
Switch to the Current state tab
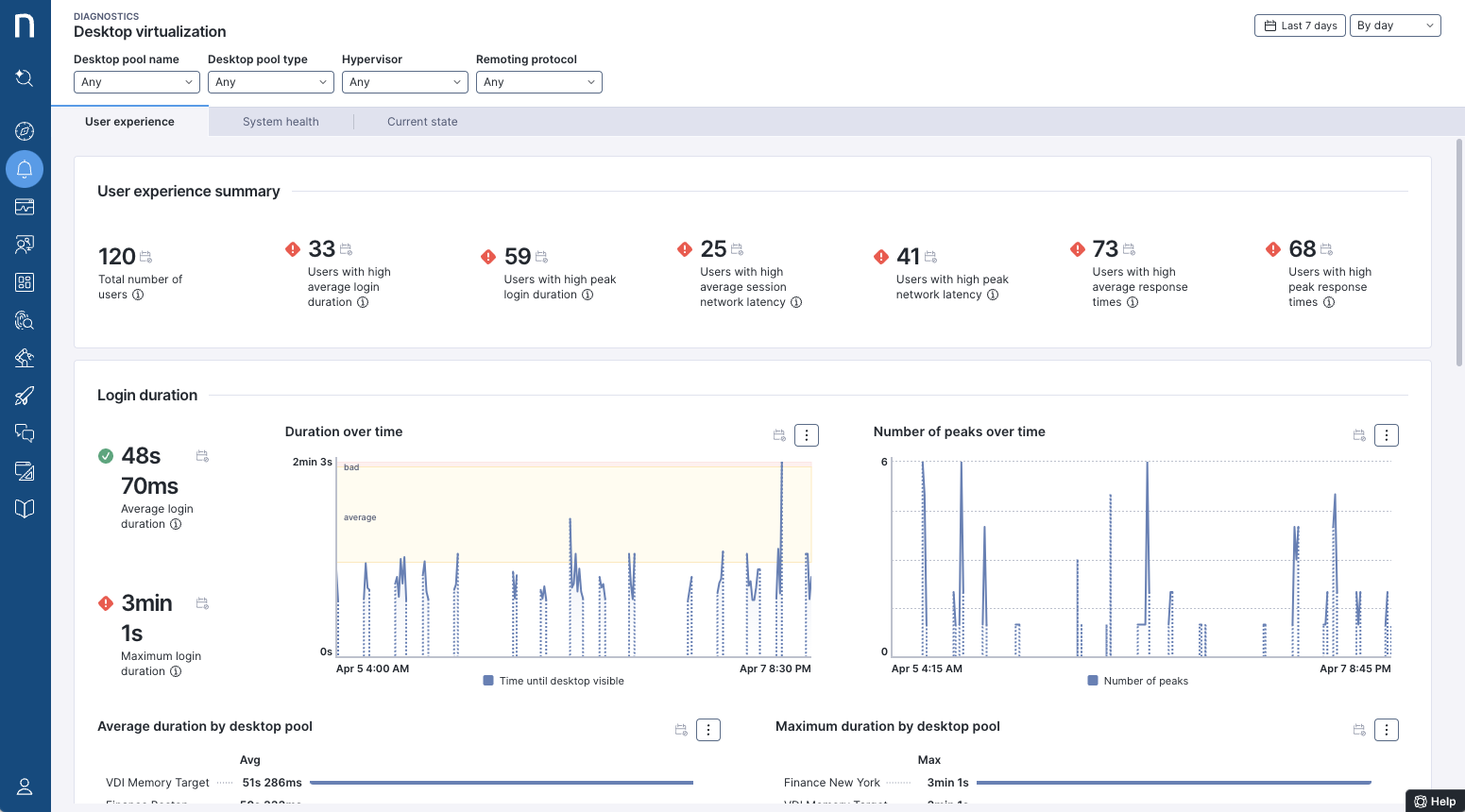(422, 122)
